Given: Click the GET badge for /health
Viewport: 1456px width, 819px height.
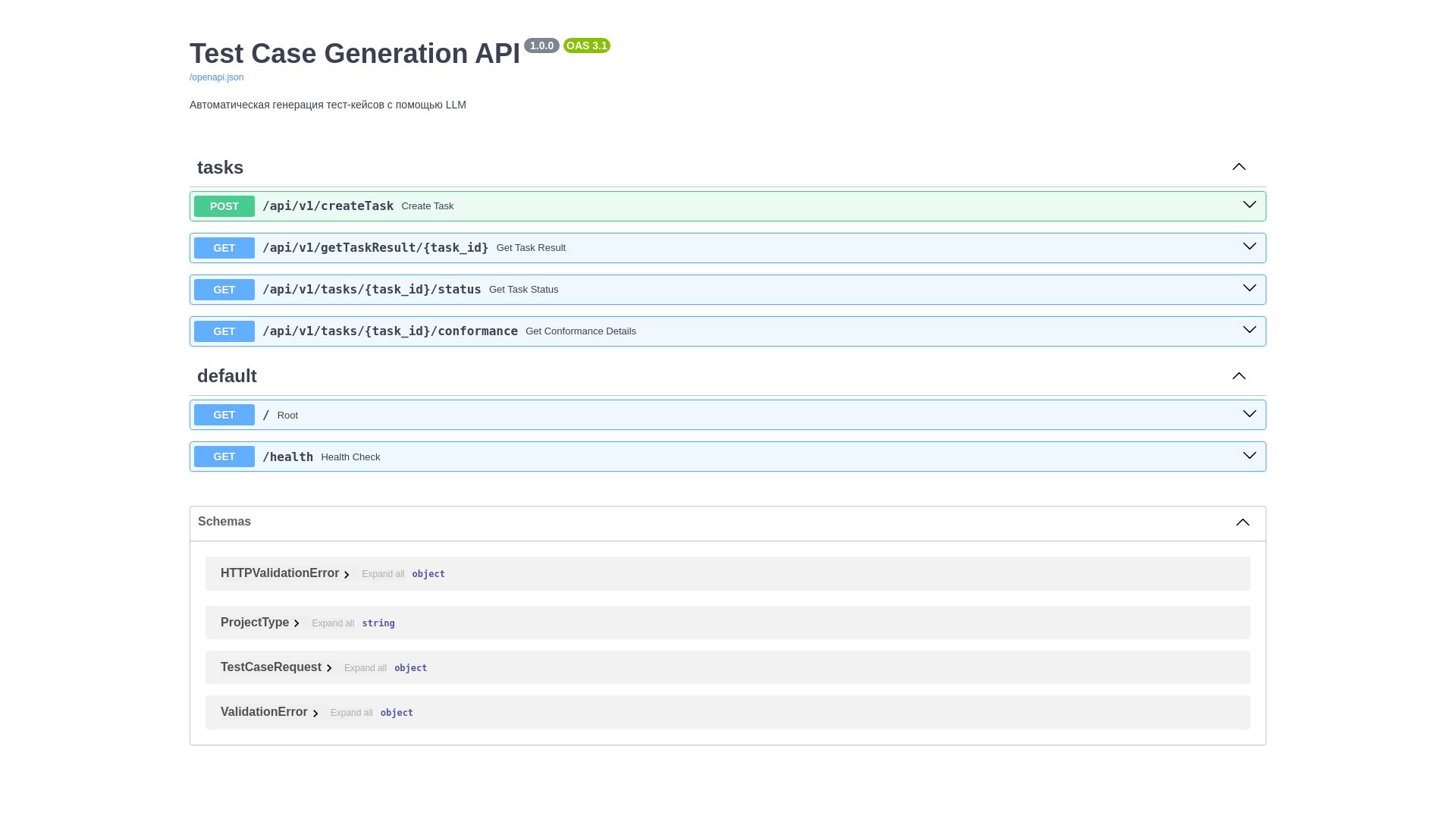Looking at the screenshot, I should (224, 457).
